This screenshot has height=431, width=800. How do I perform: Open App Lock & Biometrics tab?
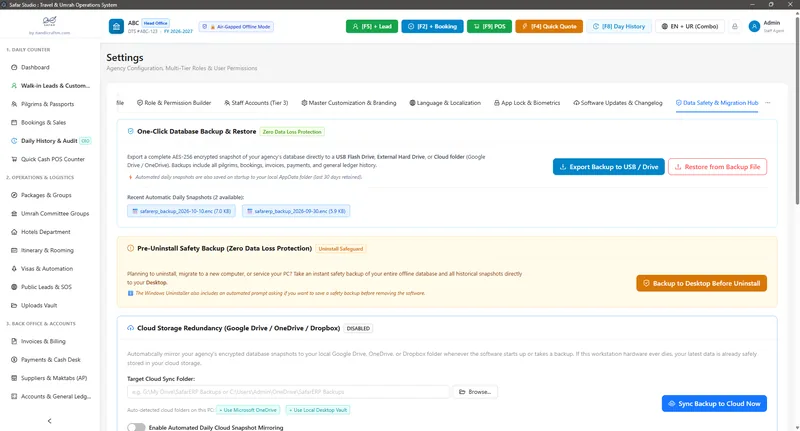pyautogui.click(x=527, y=103)
